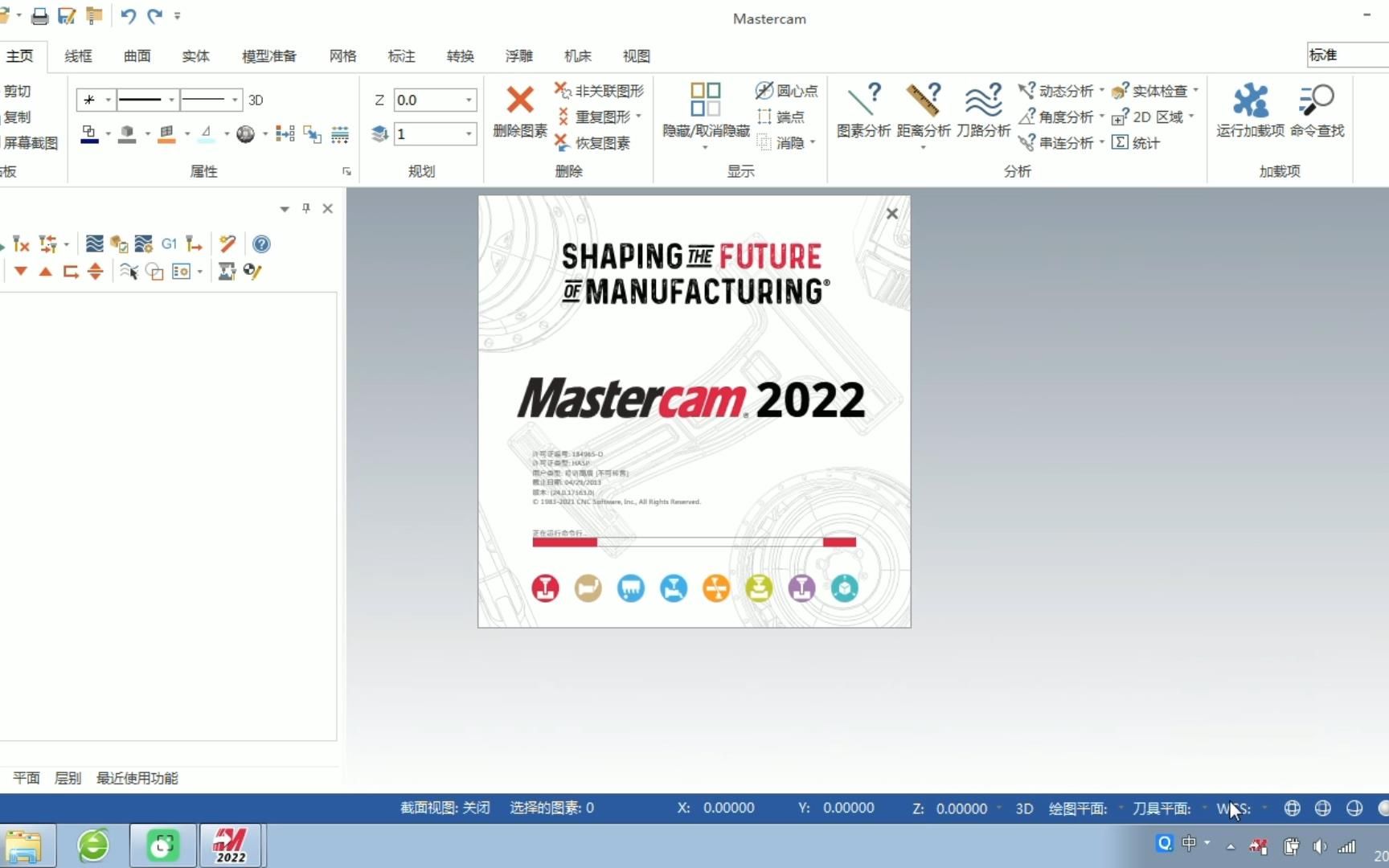Image resolution: width=1389 pixels, height=868 pixels.
Task: Expand the Dynamic Analysis dropdown arrow
Action: (x=1102, y=91)
